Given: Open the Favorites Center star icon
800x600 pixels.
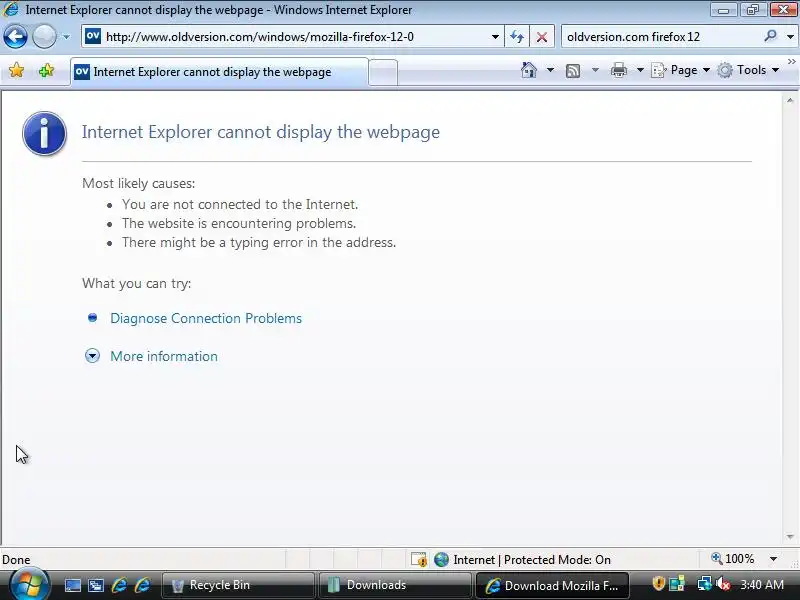Looking at the screenshot, I should click(x=16, y=70).
